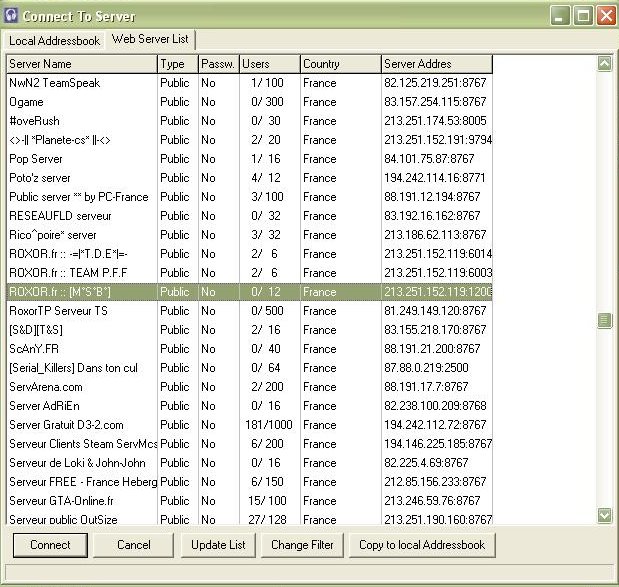Select Public server ** by PC-France
The width and height of the screenshot is (619, 587).
pos(249,197)
